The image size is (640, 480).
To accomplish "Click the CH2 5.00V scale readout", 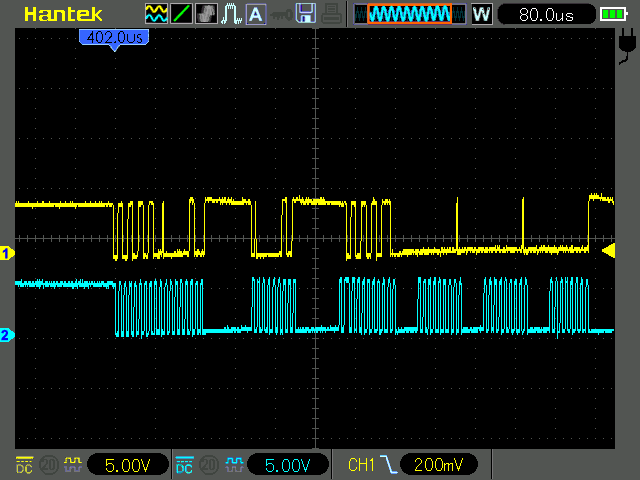I will pos(287,465).
